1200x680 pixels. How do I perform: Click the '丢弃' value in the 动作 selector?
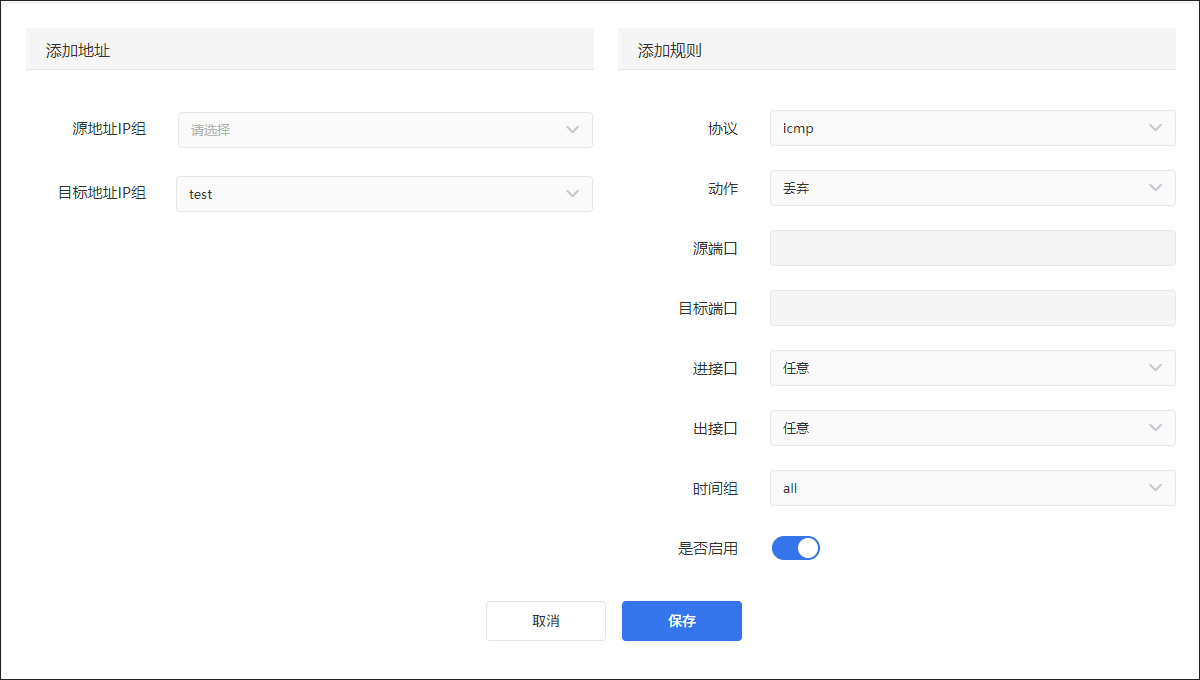[x=796, y=189]
